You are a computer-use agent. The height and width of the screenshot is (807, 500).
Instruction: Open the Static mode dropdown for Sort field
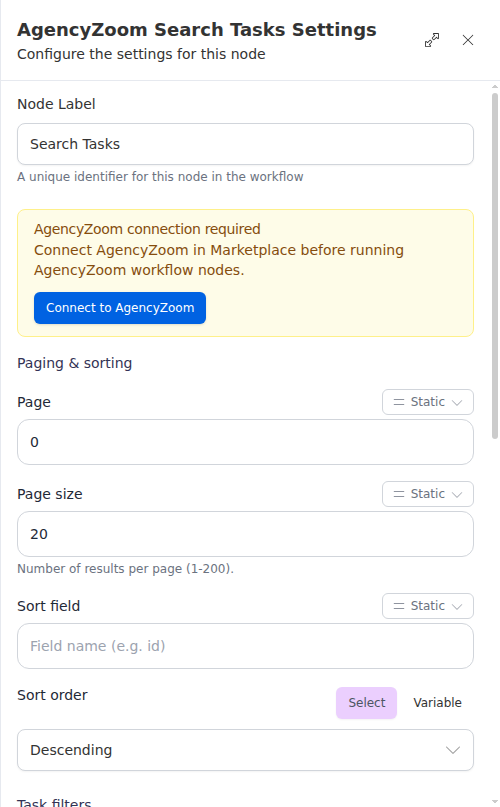[x=427, y=606]
